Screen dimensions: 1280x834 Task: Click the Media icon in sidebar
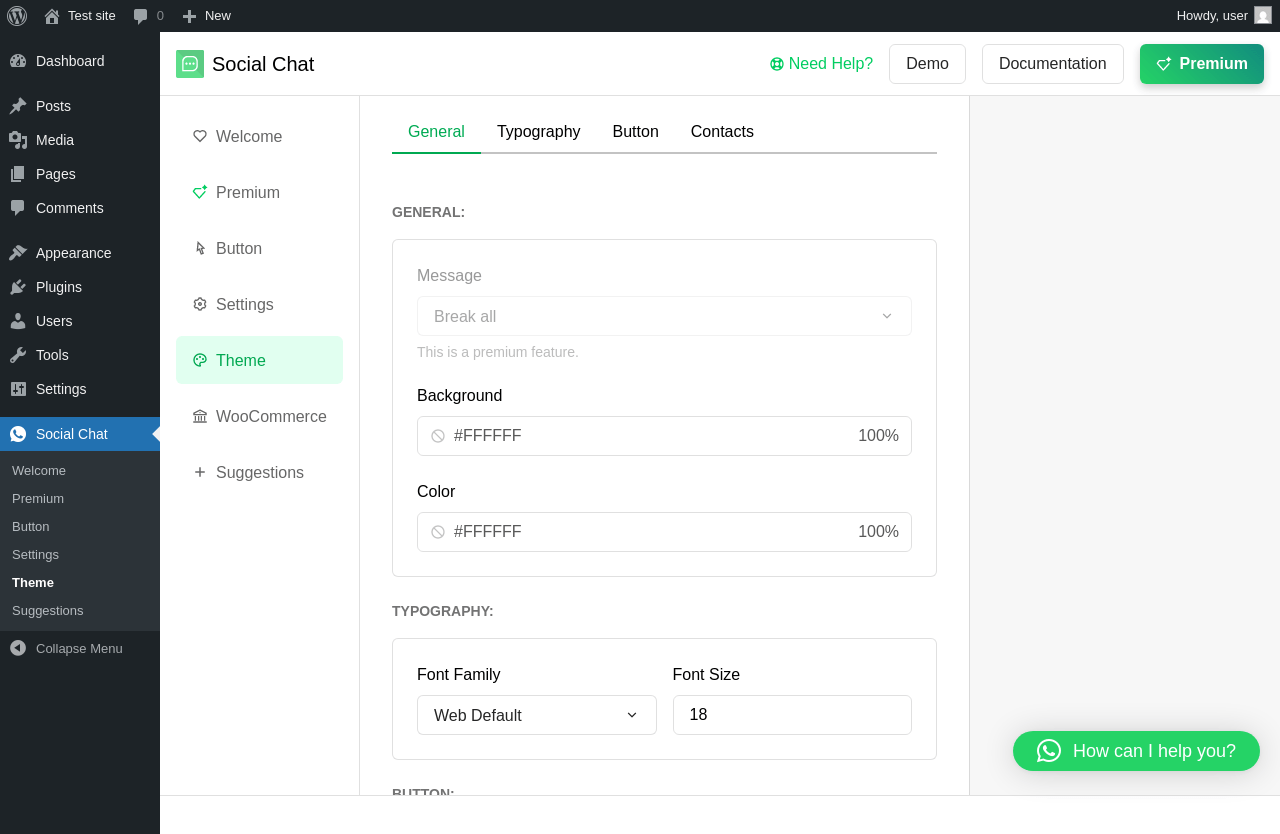(x=18, y=140)
